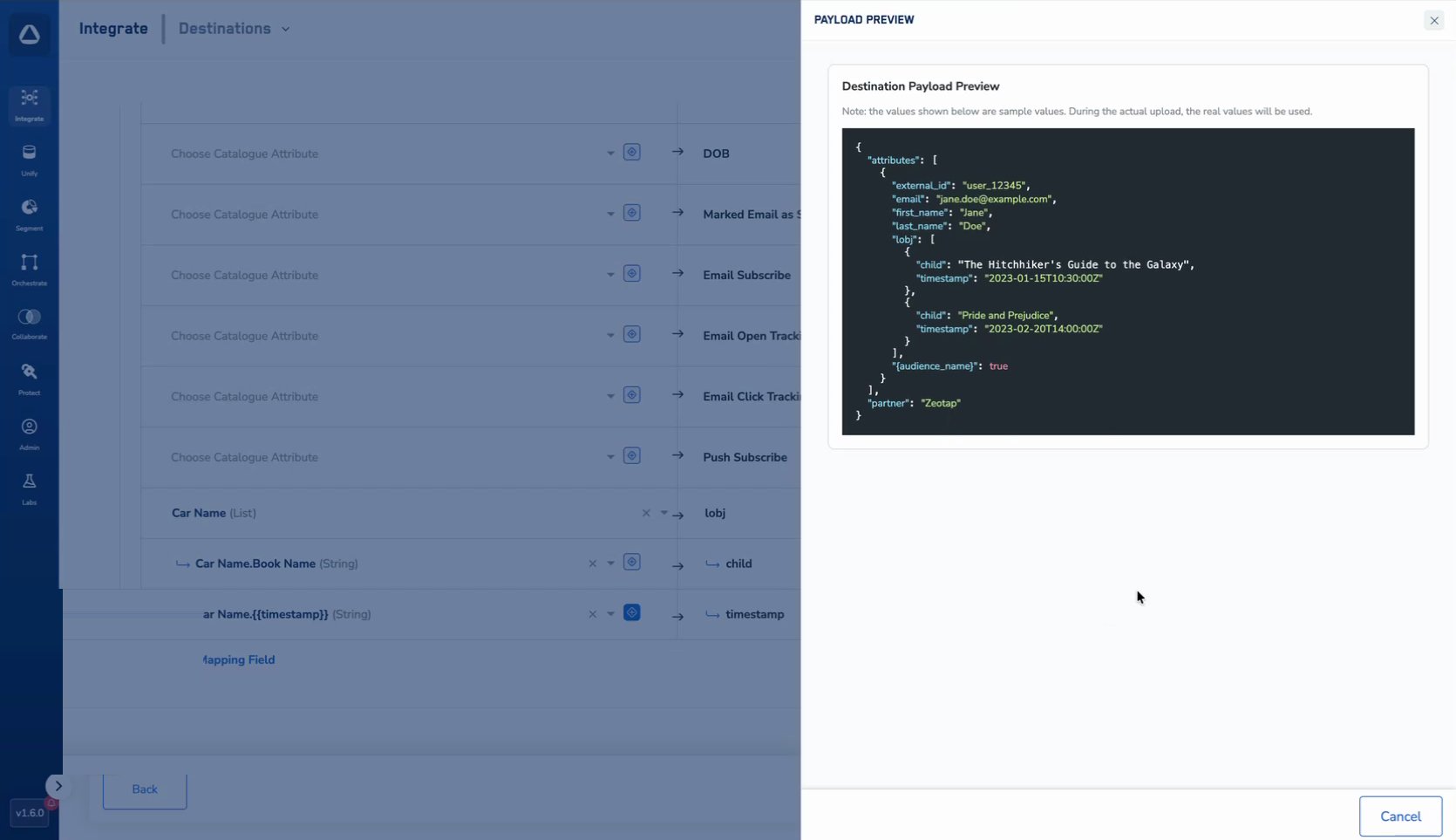Screen dimensions: 1456x840
Task: Click transform icon in Push Subscribe row
Action: [x=632, y=455]
